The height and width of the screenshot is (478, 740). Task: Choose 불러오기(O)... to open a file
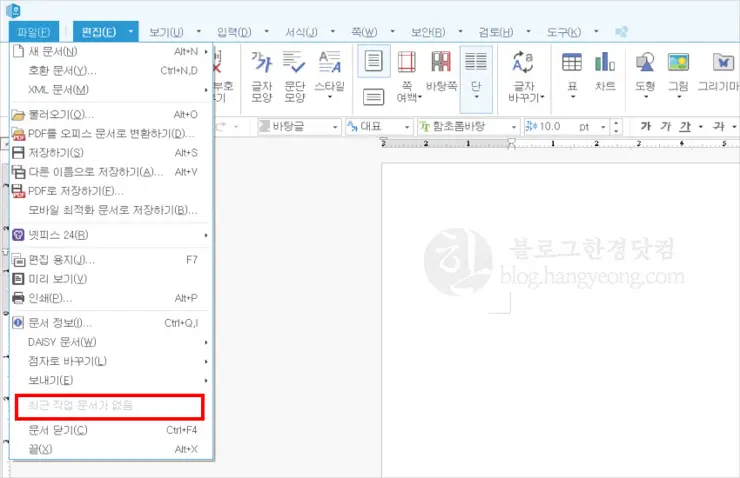(111, 115)
